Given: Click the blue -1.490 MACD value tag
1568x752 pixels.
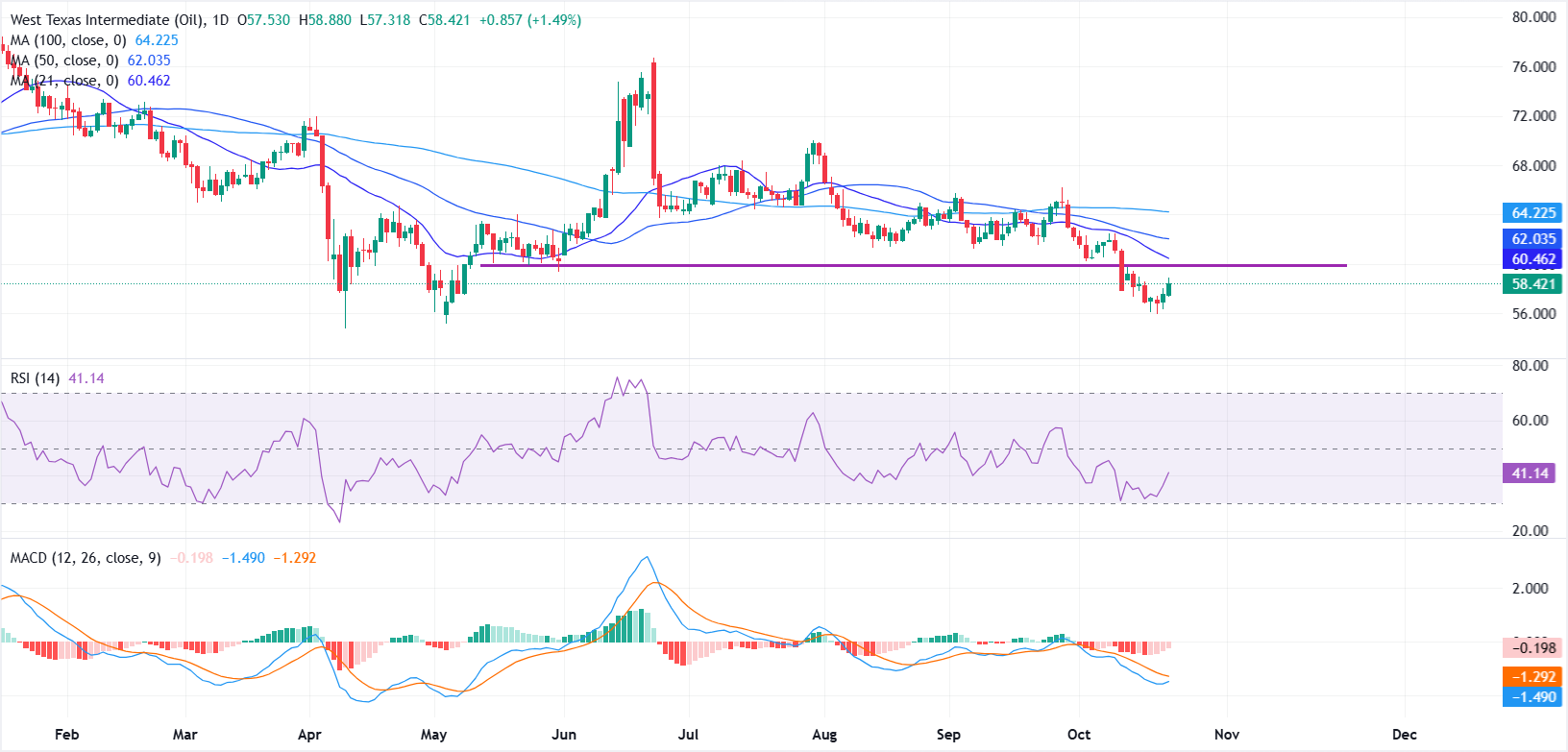Looking at the screenshot, I should [x=1532, y=697].
